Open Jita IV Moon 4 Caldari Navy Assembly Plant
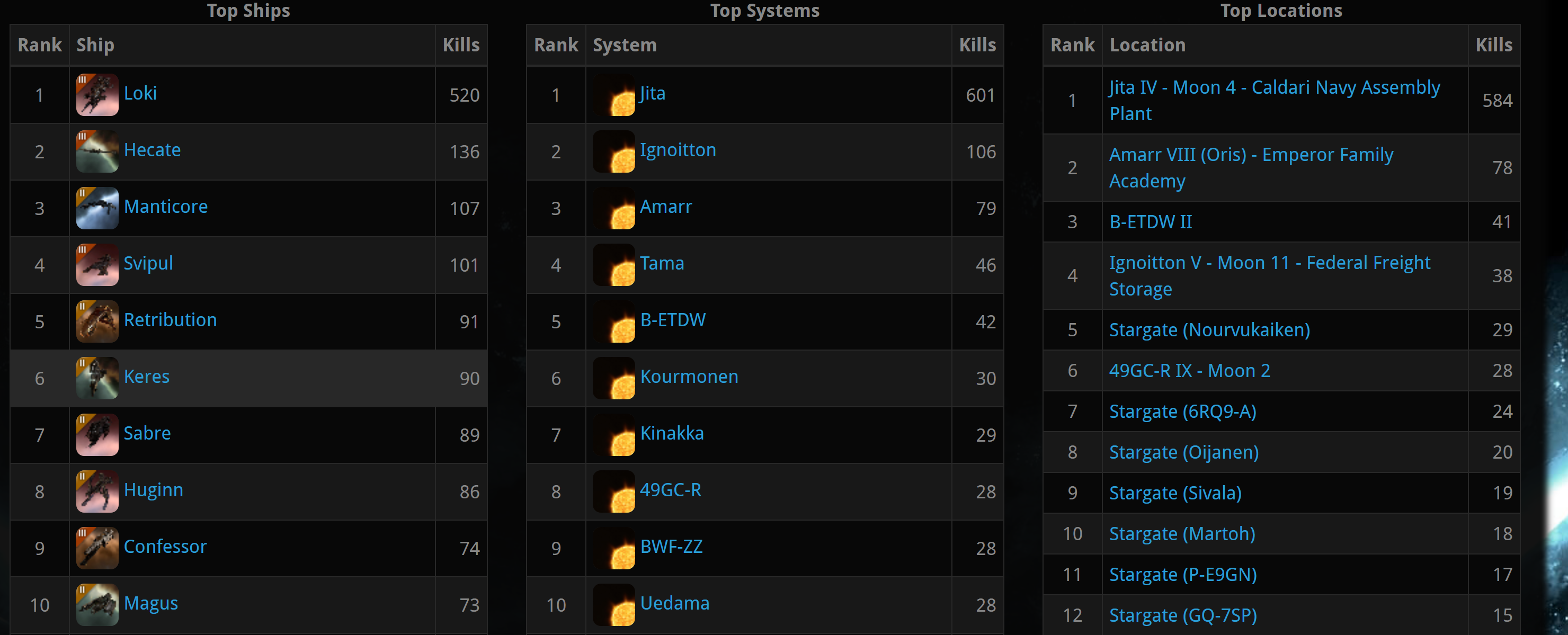This screenshot has width=1568, height=635. point(1275,101)
